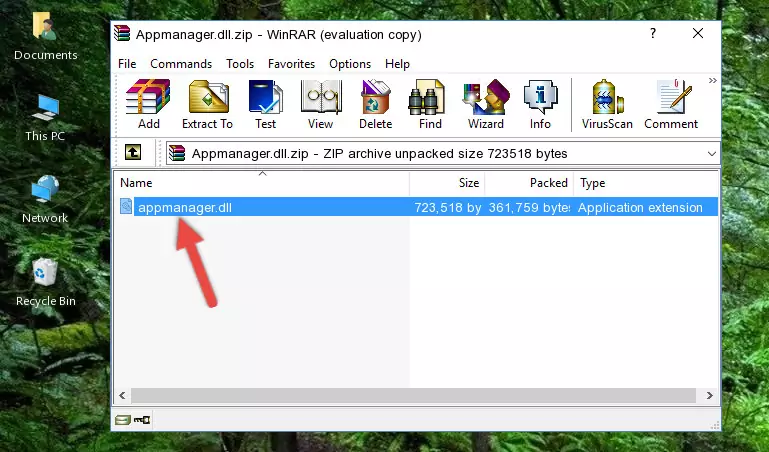
Task: Click the Delete toolbar icon
Action: click(x=376, y=104)
